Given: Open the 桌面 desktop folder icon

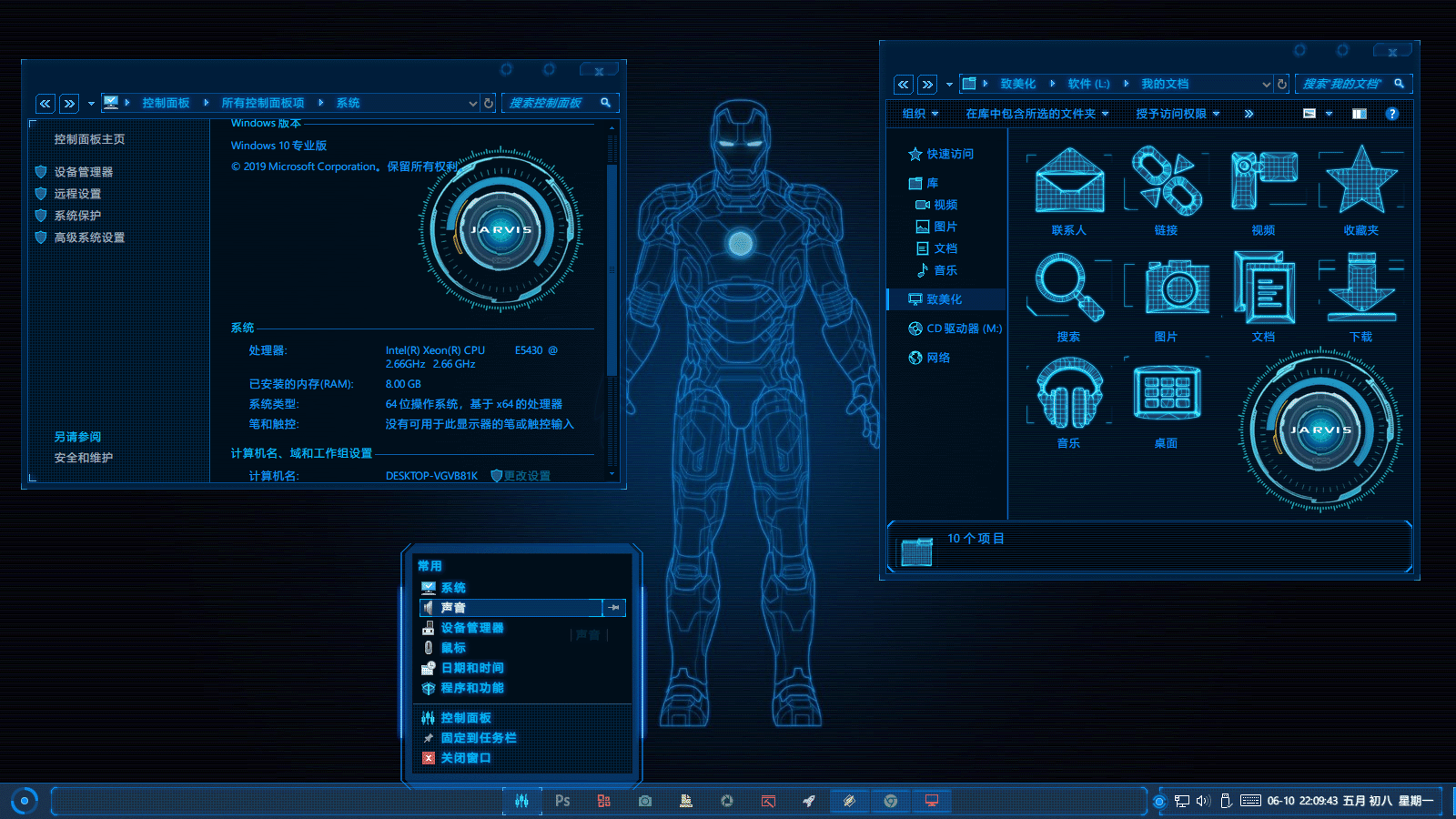Looking at the screenshot, I should [1167, 394].
